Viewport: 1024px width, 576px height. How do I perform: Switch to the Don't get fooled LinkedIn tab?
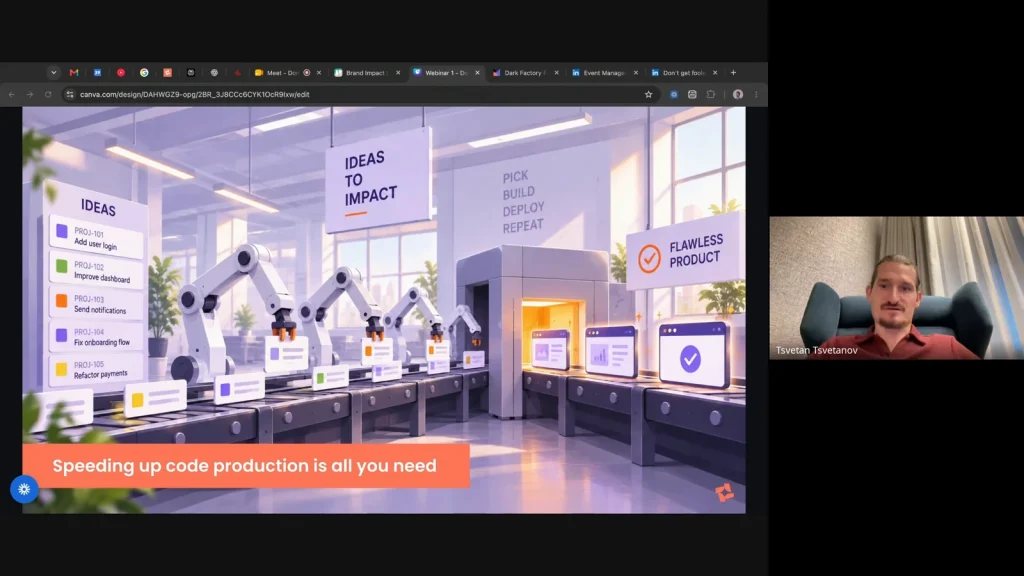coord(683,72)
